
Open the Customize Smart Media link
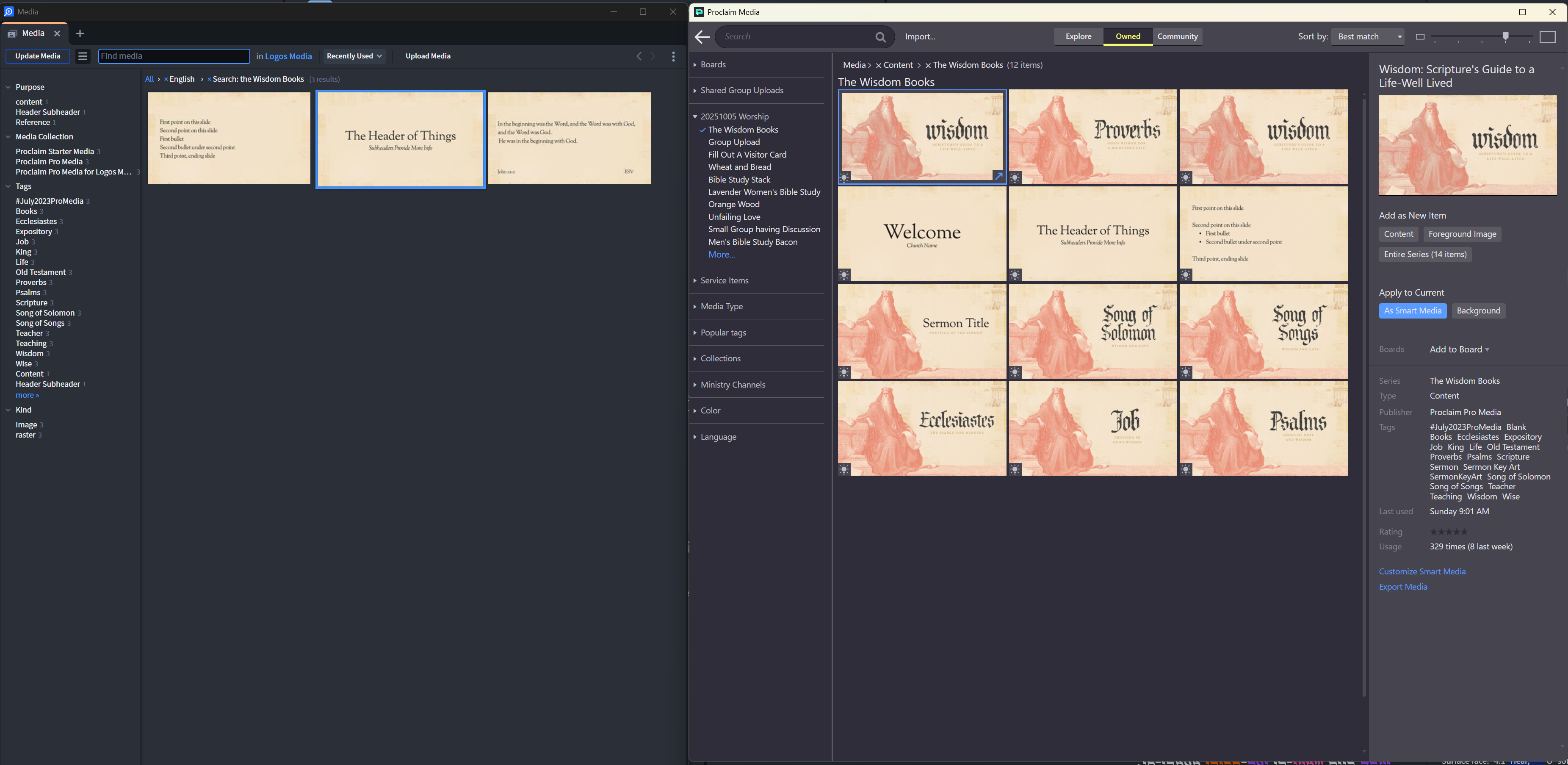[x=1422, y=571]
